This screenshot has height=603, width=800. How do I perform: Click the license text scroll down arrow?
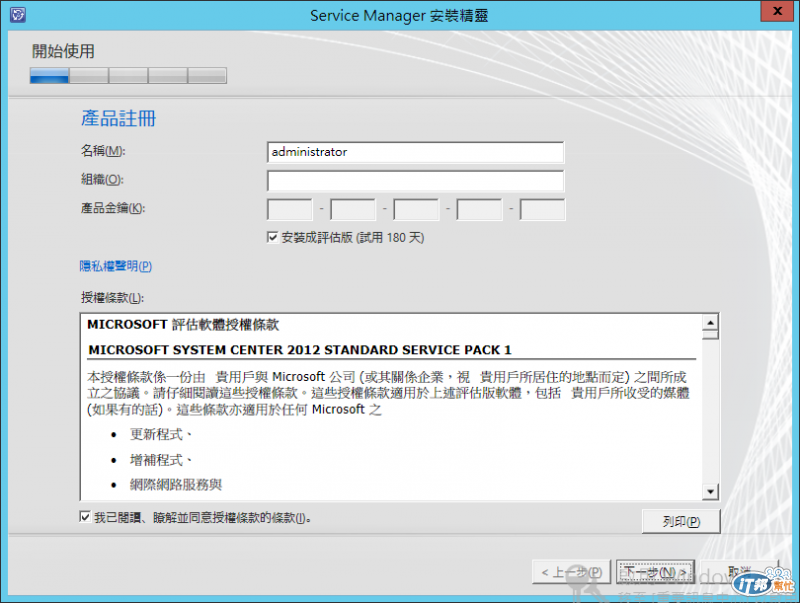(710, 492)
